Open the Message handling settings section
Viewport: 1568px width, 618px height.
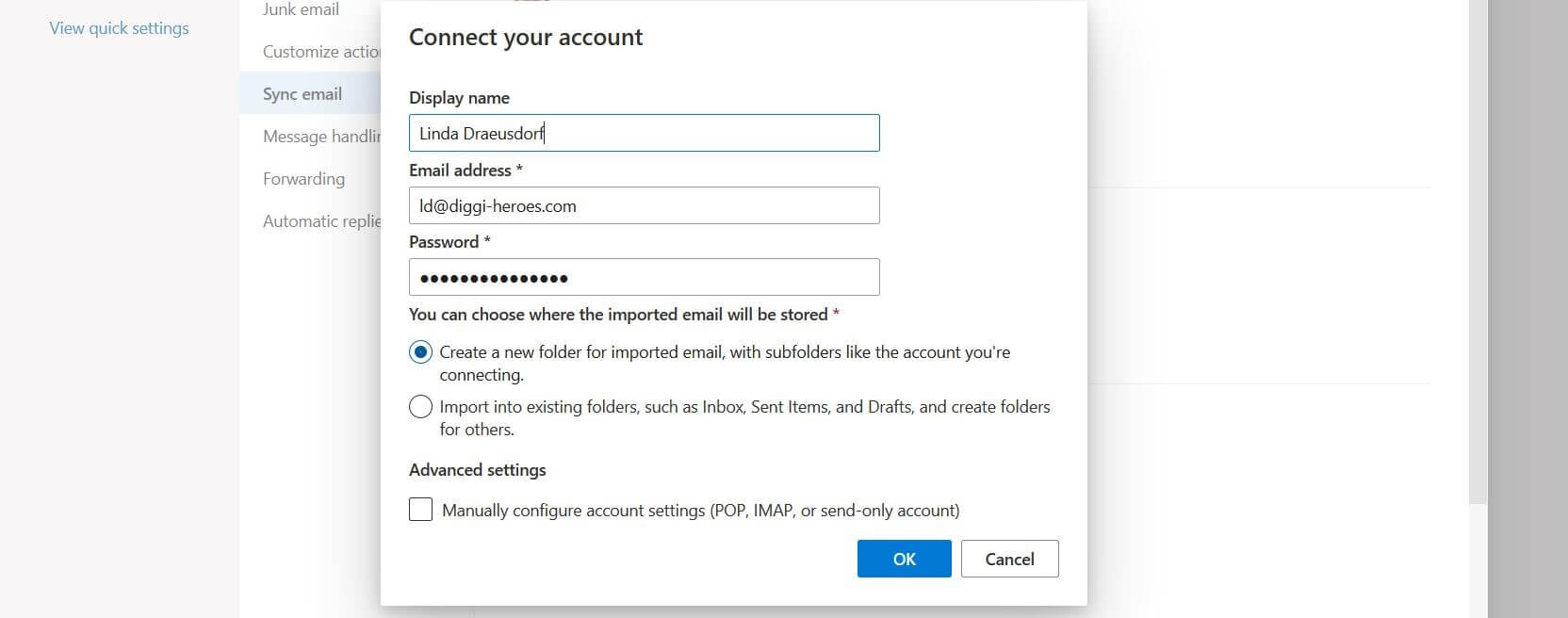point(321,137)
